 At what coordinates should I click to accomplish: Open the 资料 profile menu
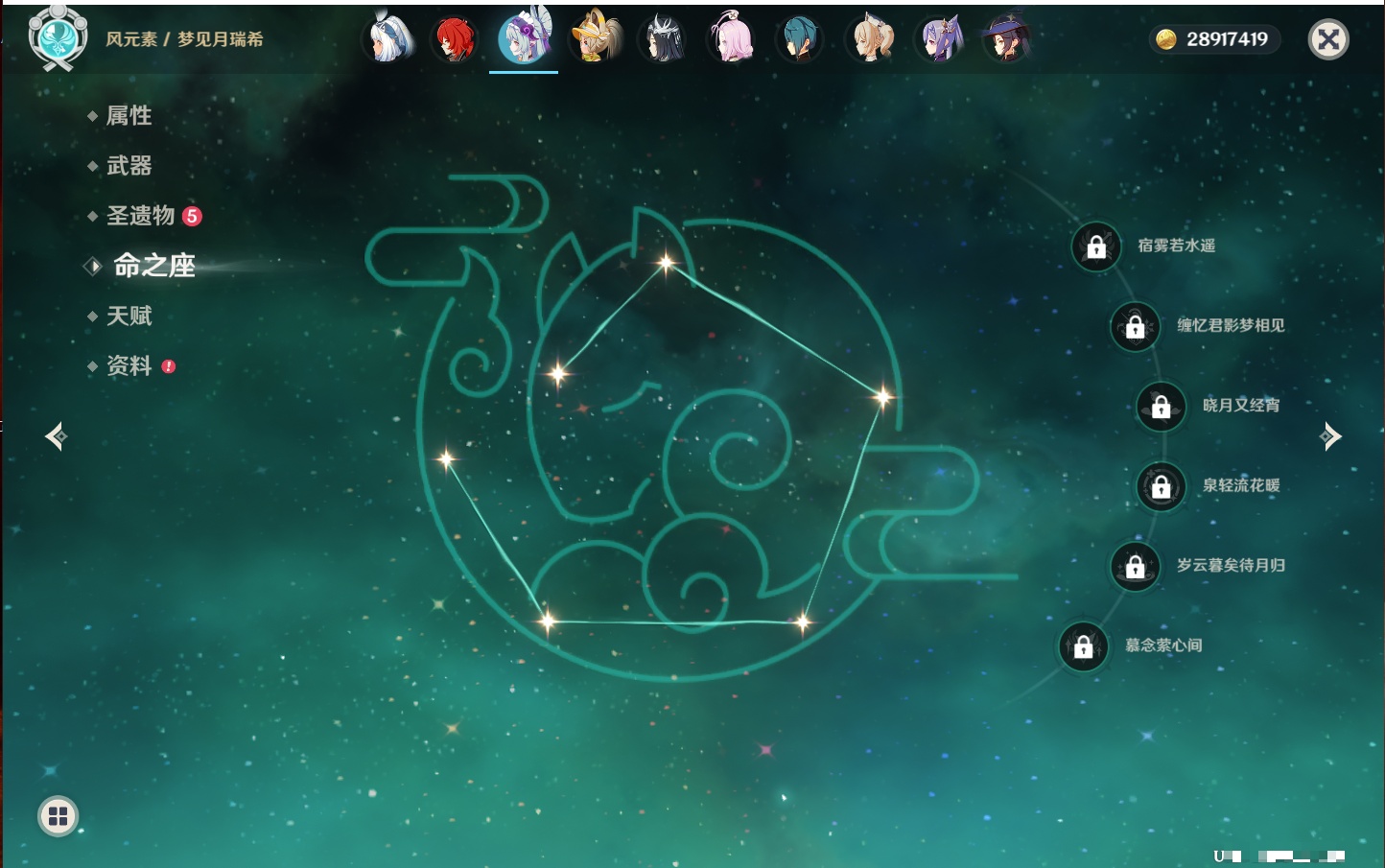tap(129, 365)
